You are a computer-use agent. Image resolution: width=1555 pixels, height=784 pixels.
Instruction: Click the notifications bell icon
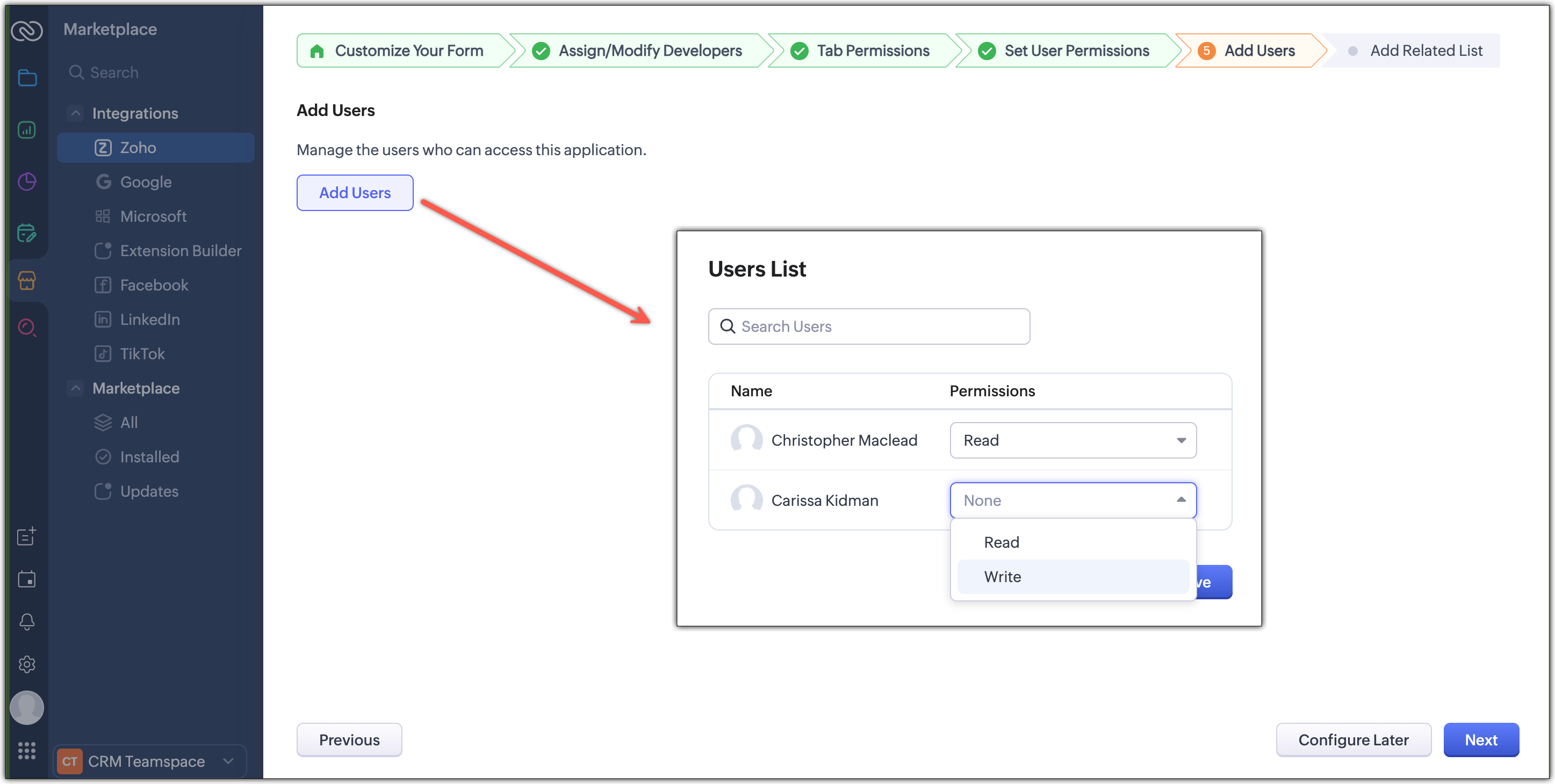(27, 622)
